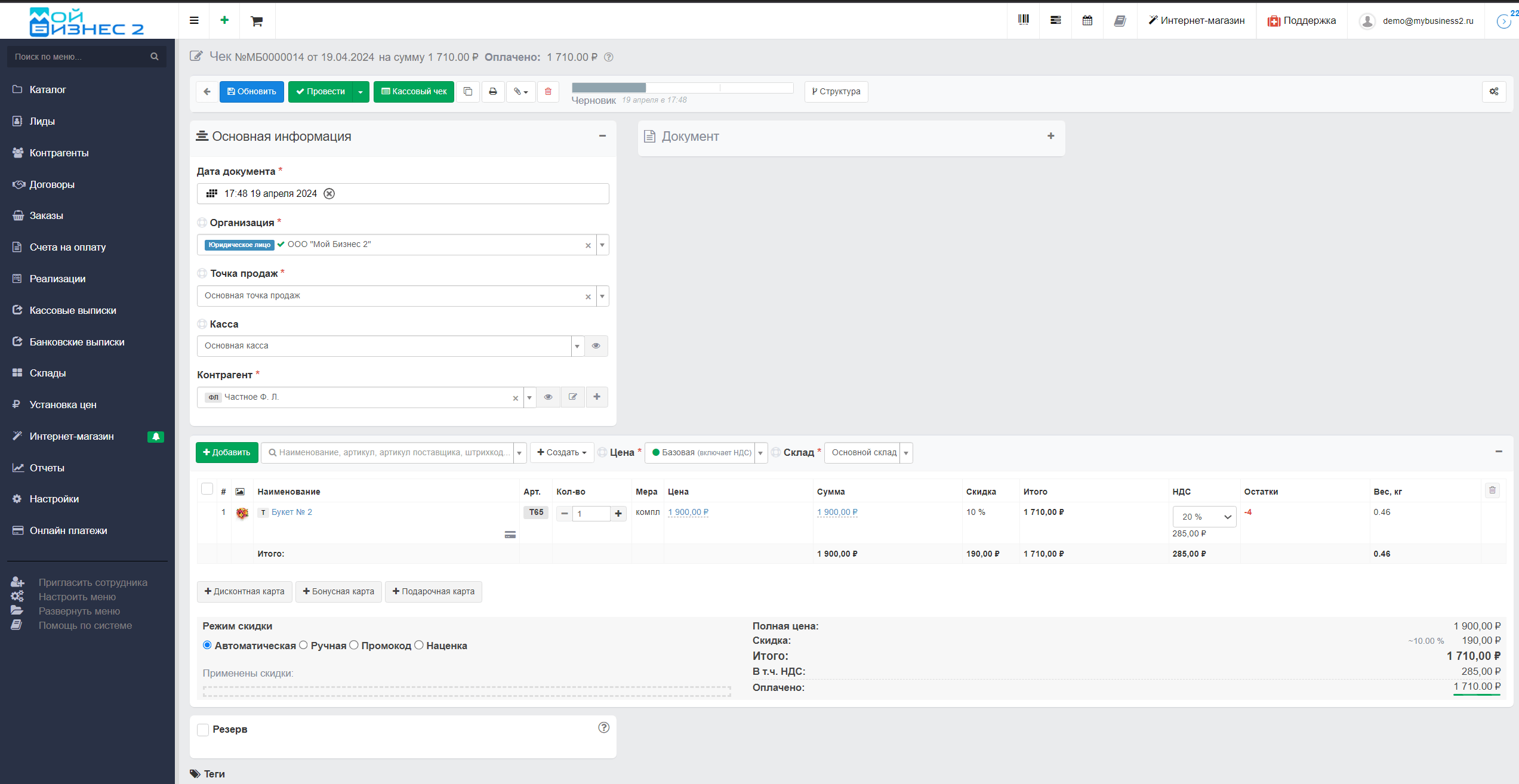The width and height of the screenshot is (1519, 784).
Task: Copy the document with the duplicate icon
Action: click(x=468, y=91)
